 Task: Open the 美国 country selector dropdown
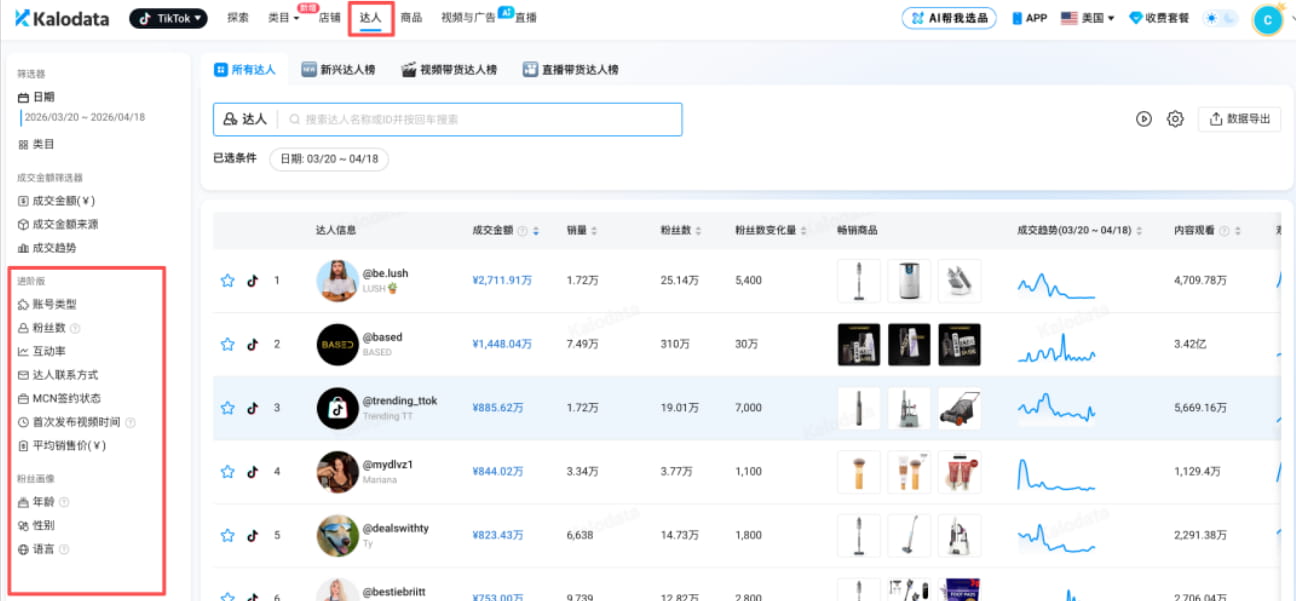point(1087,17)
